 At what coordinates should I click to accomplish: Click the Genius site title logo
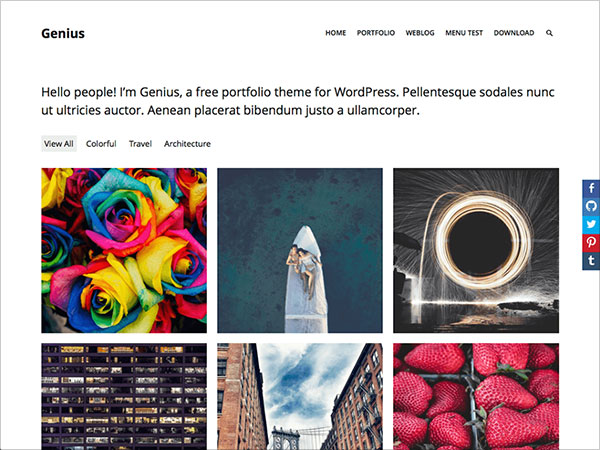(x=63, y=33)
